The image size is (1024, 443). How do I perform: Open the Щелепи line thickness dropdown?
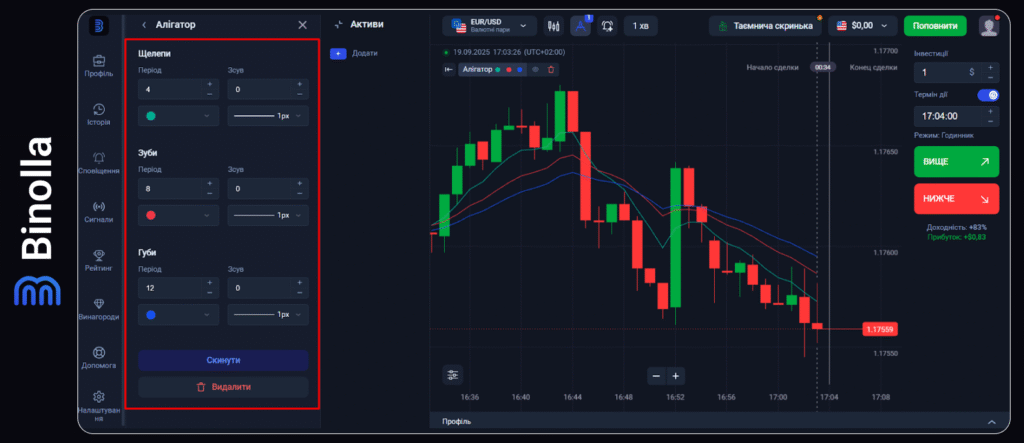point(267,116)
